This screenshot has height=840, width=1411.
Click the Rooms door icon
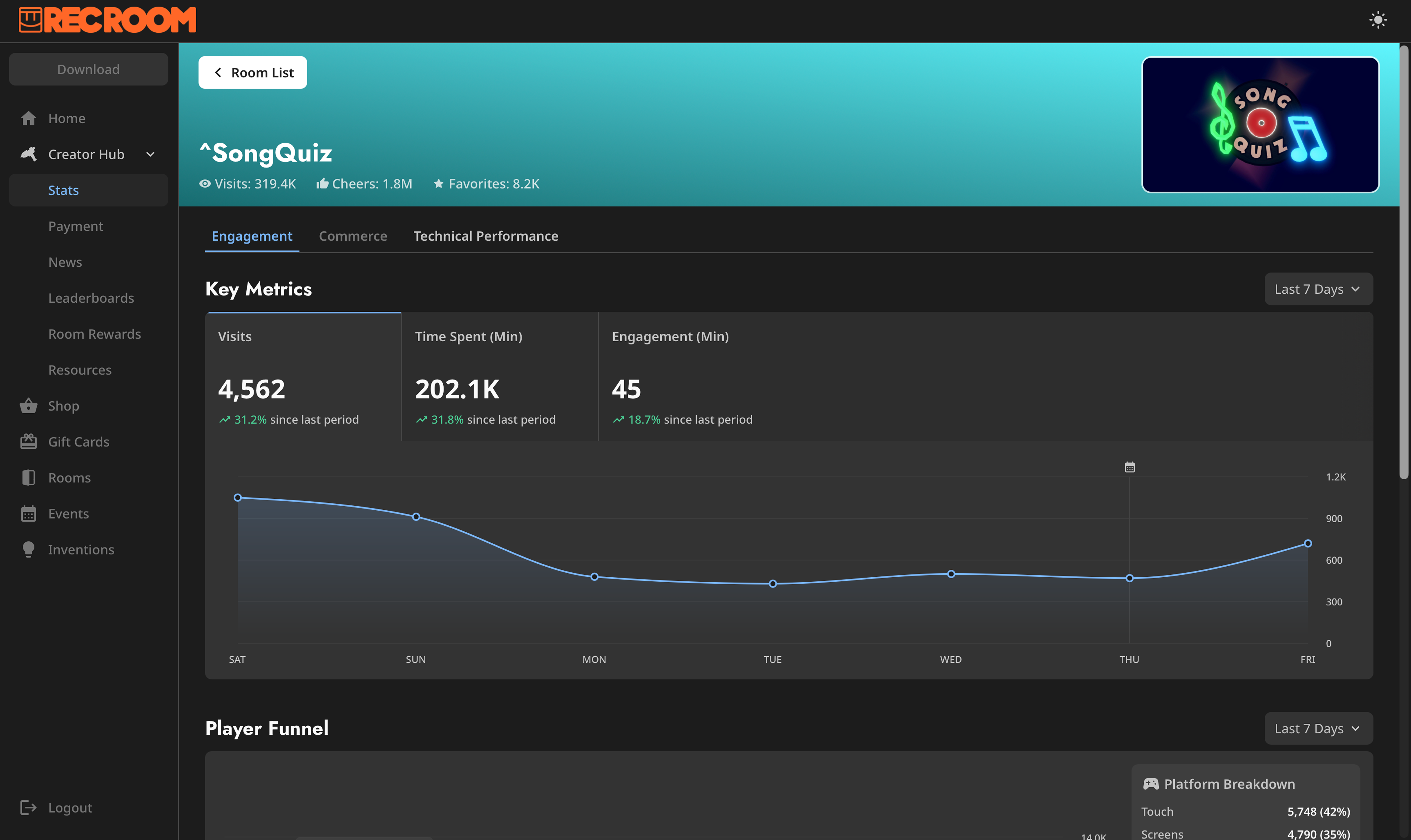click(x=28, y=478)
